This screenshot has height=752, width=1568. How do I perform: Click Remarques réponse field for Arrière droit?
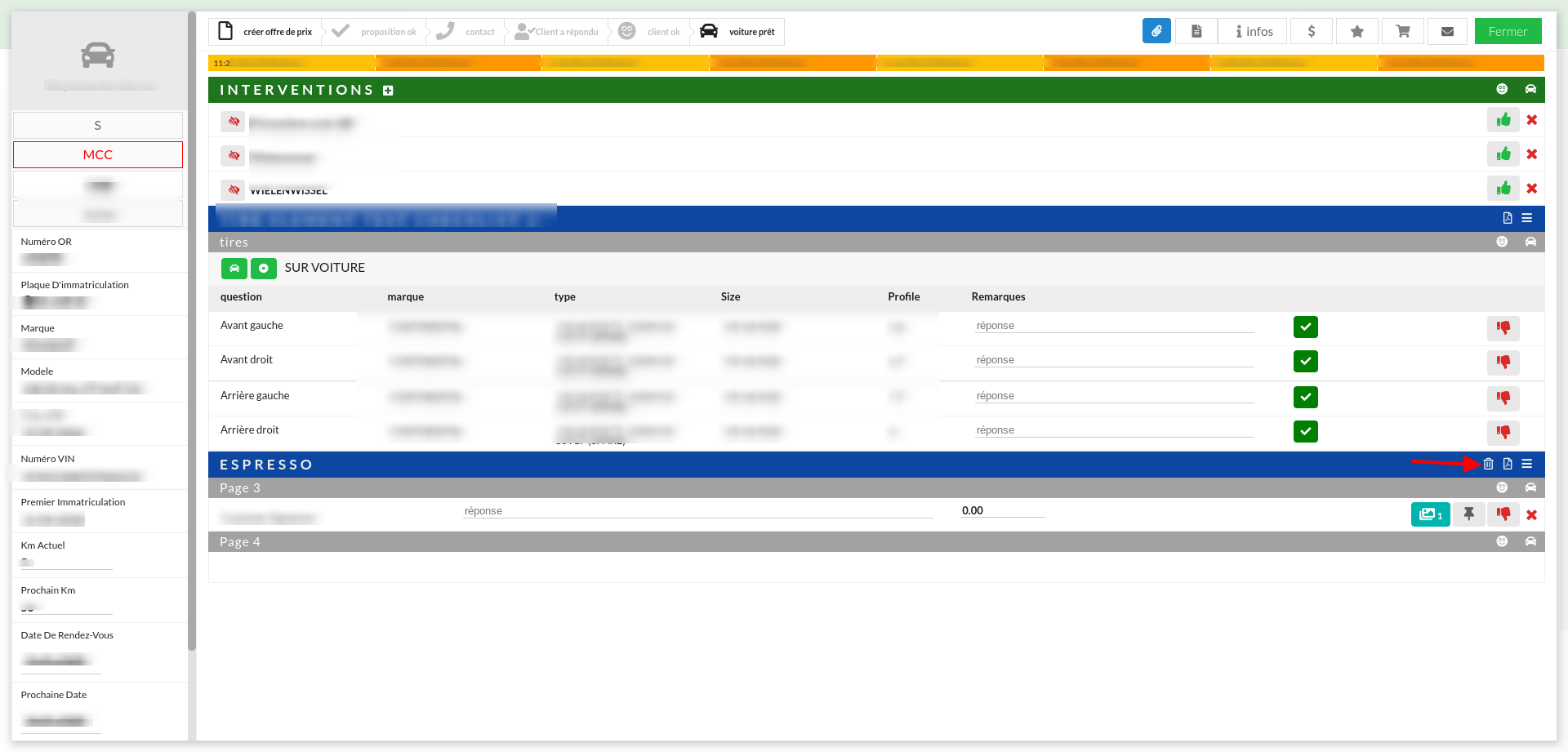click(x=1114, y=430)
